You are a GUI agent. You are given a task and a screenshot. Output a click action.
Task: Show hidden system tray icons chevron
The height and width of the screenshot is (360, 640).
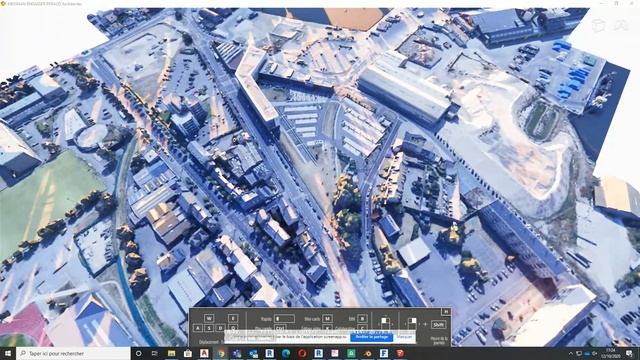(x=571, y=353)
